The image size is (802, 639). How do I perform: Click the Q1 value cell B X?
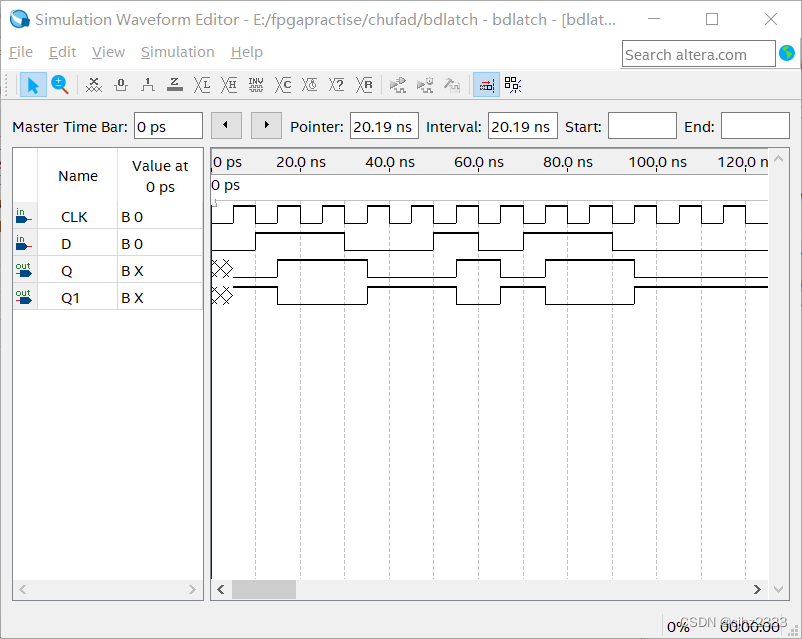click(x=160, y=298)
